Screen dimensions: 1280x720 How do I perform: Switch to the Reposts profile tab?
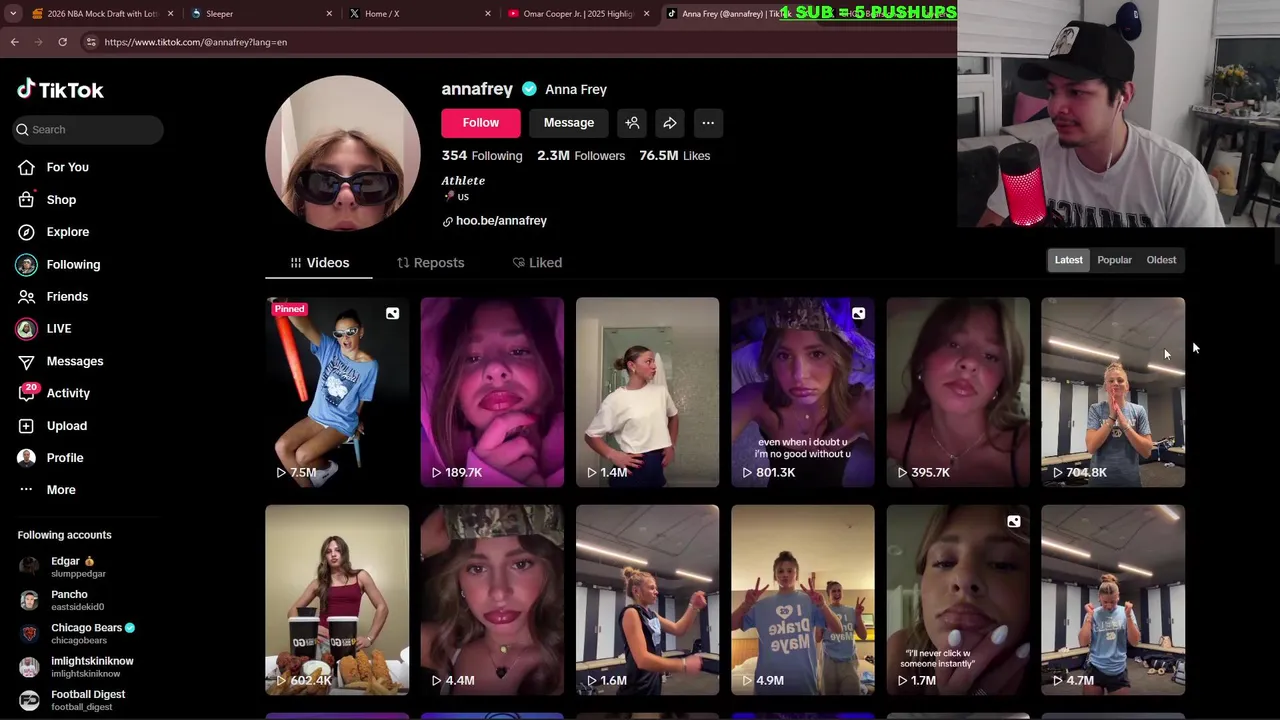click(431, 263)
